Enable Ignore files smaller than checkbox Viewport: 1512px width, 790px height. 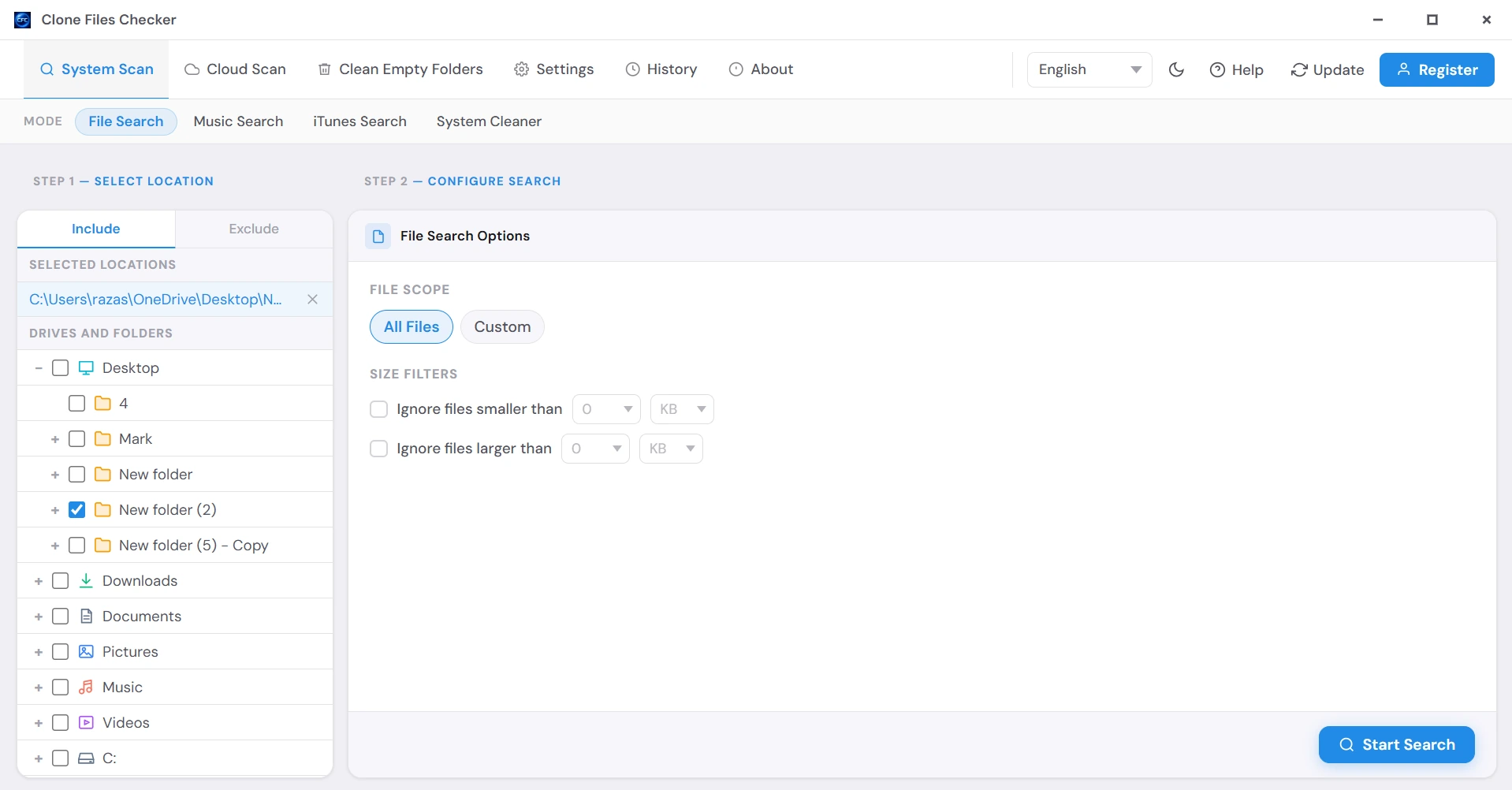pyautogui.click(x=379, y=409)
